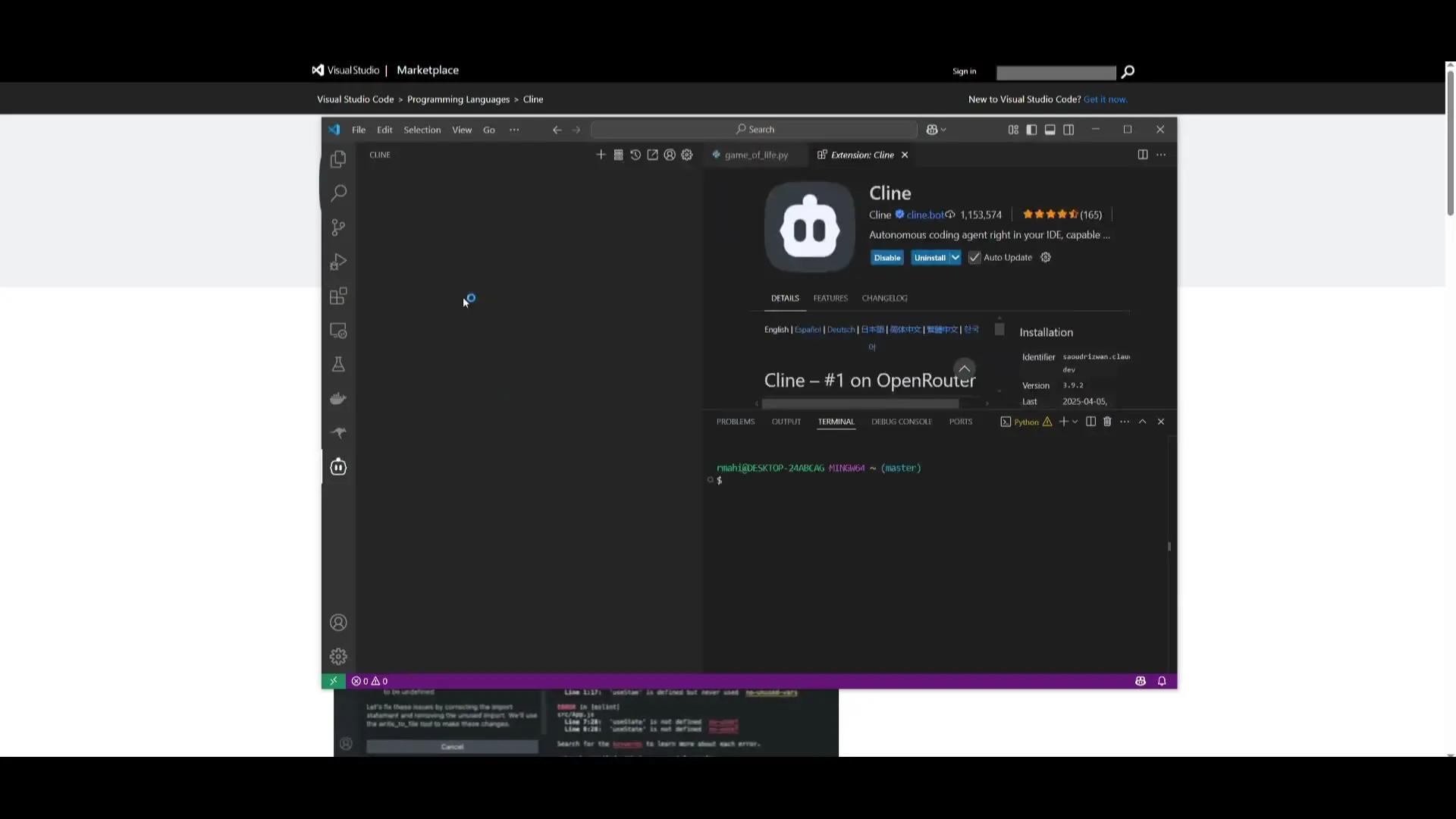Open Cline in an editor popout
The image size is (1456, 819).
tap(652, 155)
